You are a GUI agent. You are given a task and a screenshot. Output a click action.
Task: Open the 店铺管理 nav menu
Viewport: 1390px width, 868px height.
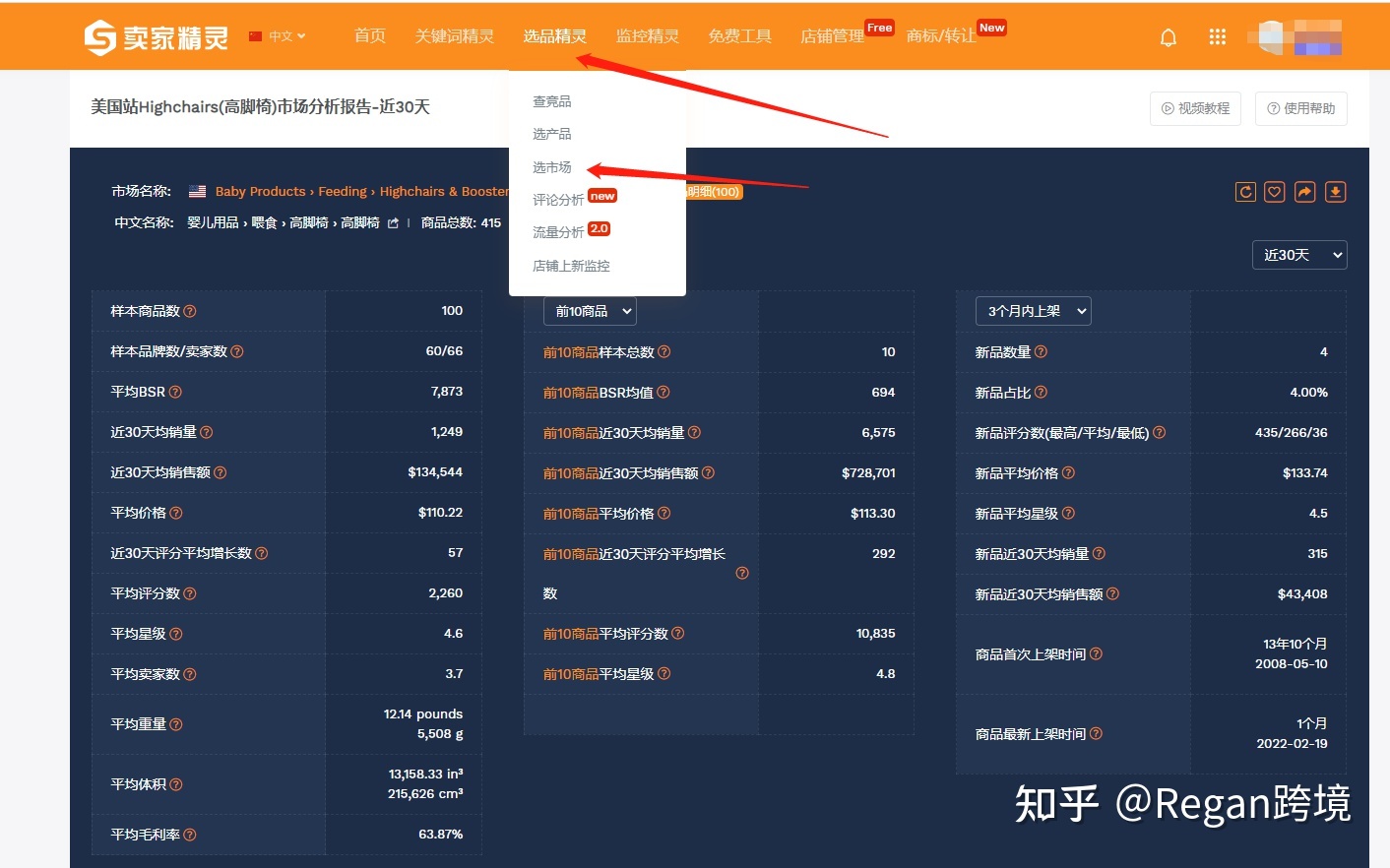coord(833,35)
